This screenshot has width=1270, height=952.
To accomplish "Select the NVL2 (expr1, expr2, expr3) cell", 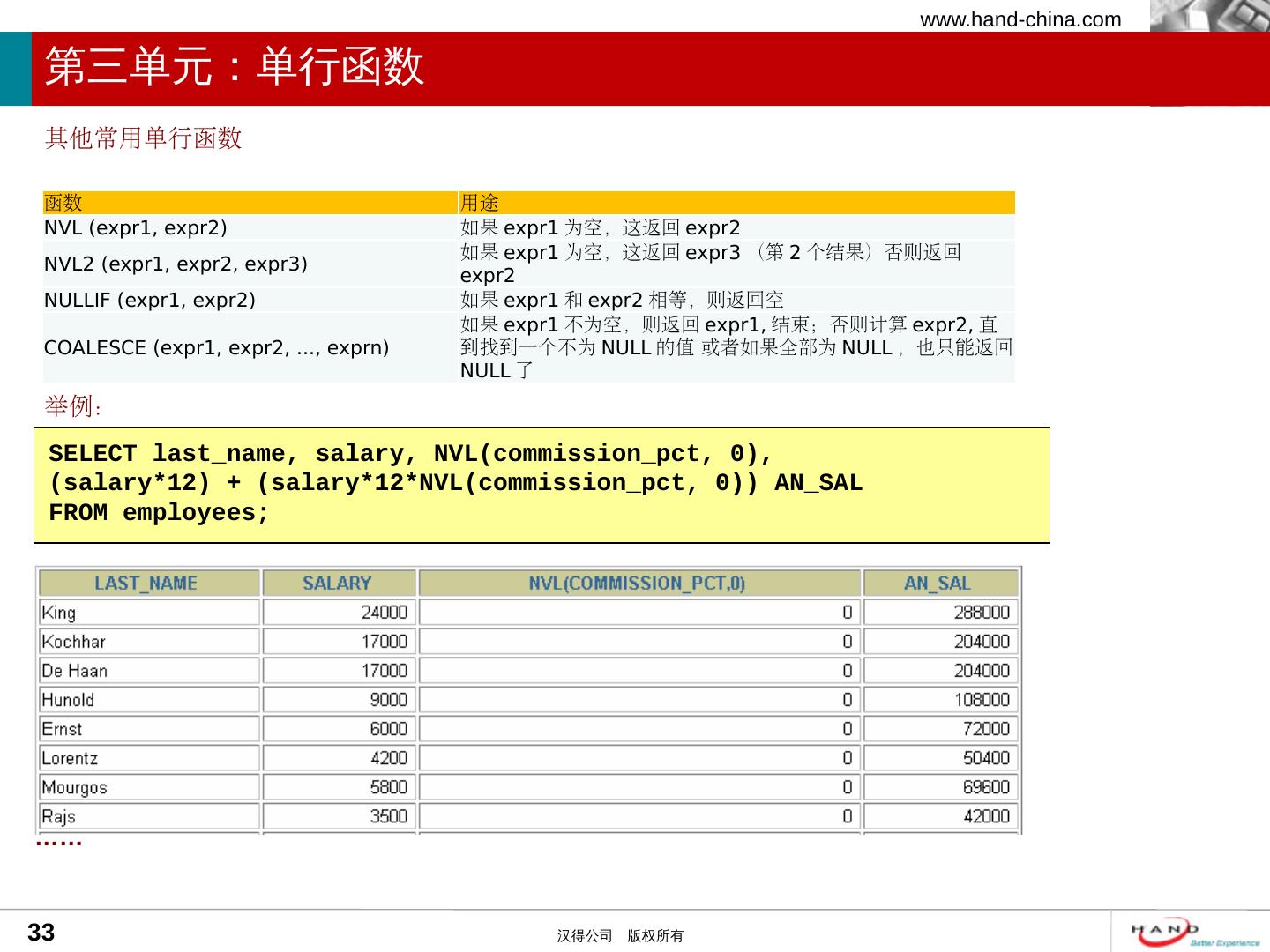I will [176, 264].
